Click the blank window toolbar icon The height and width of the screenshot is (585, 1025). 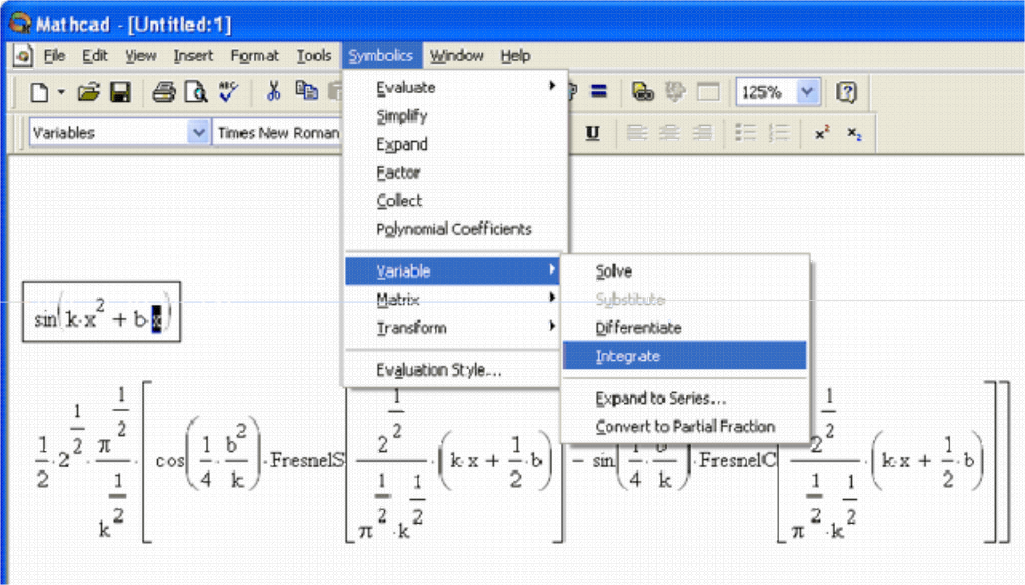click(708, 92)
